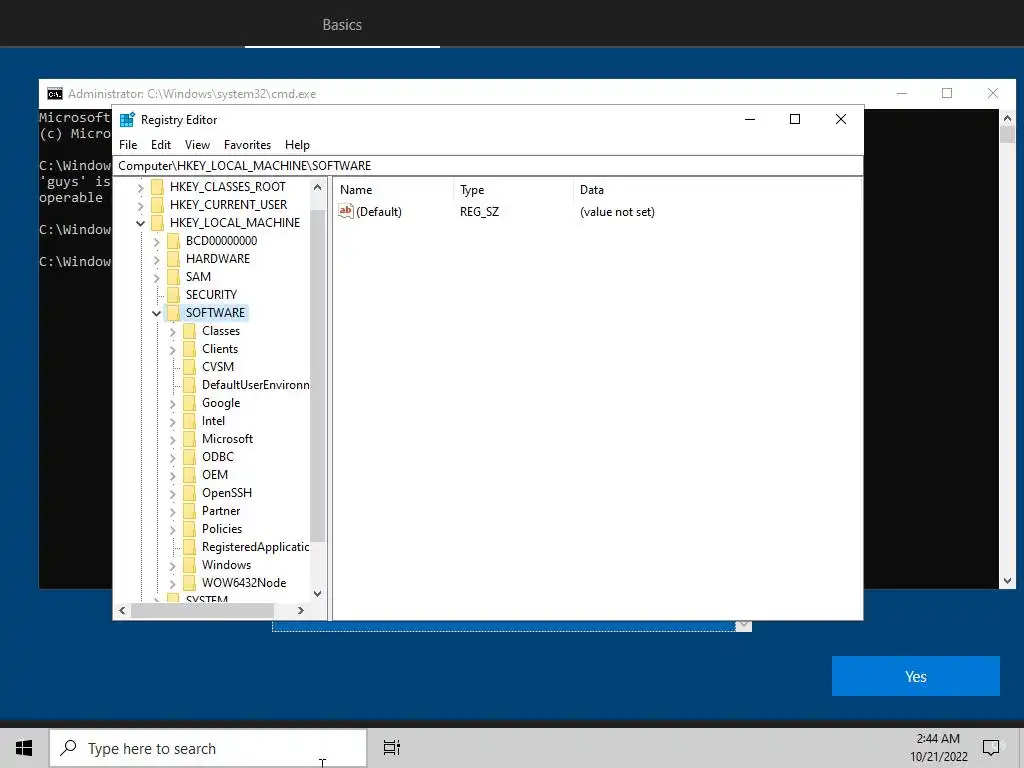Click the Data column header
Viewport: 1024px width, 768px height.
point(717,190)
